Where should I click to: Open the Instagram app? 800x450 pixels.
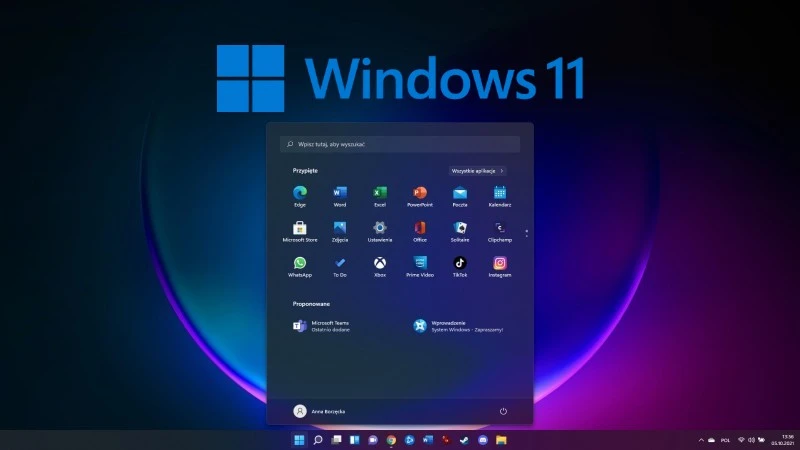pos(499,267)
